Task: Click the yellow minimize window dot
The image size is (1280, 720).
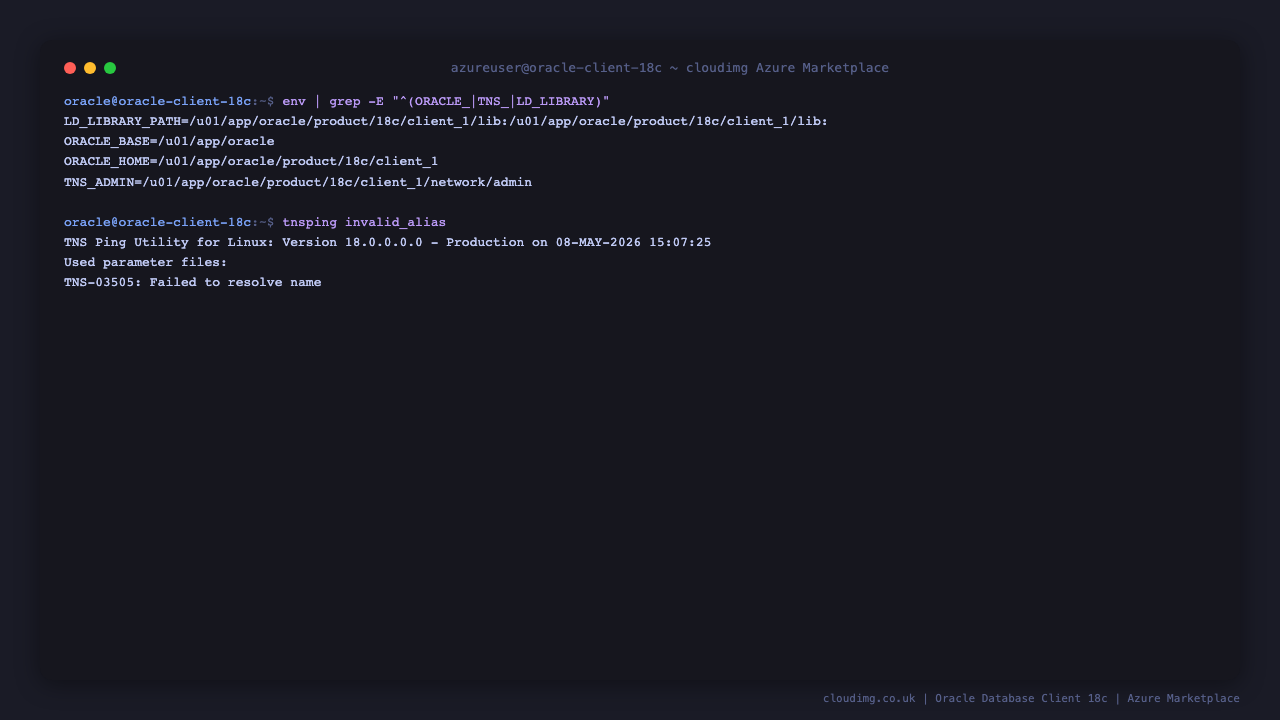Action: pyautogui.click(x=90, y=68)
